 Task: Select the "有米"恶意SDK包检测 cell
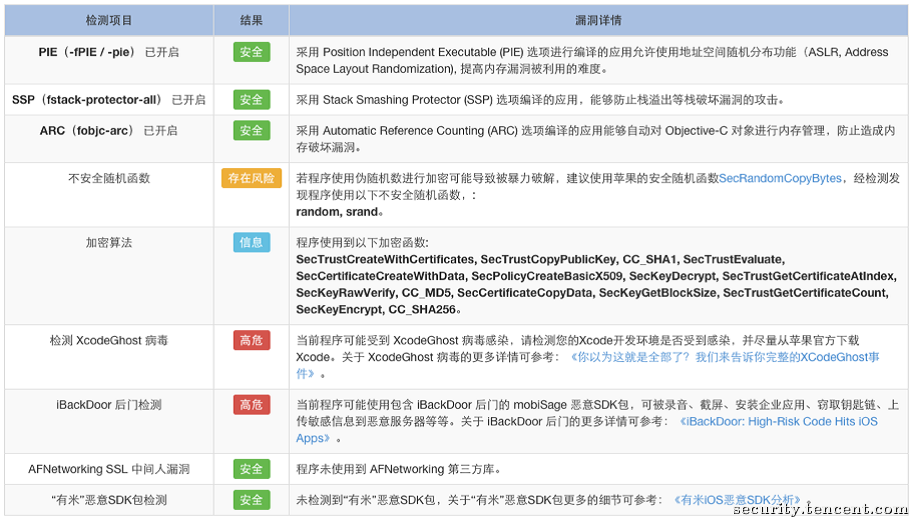[109, 500]
